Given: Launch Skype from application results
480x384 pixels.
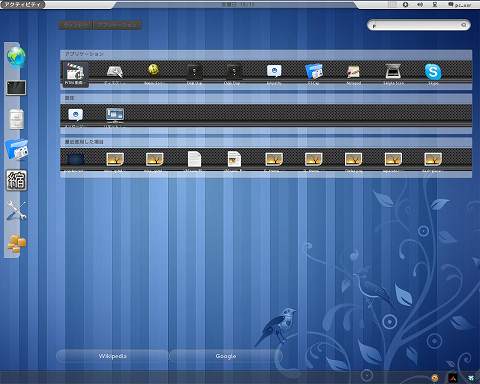Looking at the screenshot, I should (x=433, y=72).
